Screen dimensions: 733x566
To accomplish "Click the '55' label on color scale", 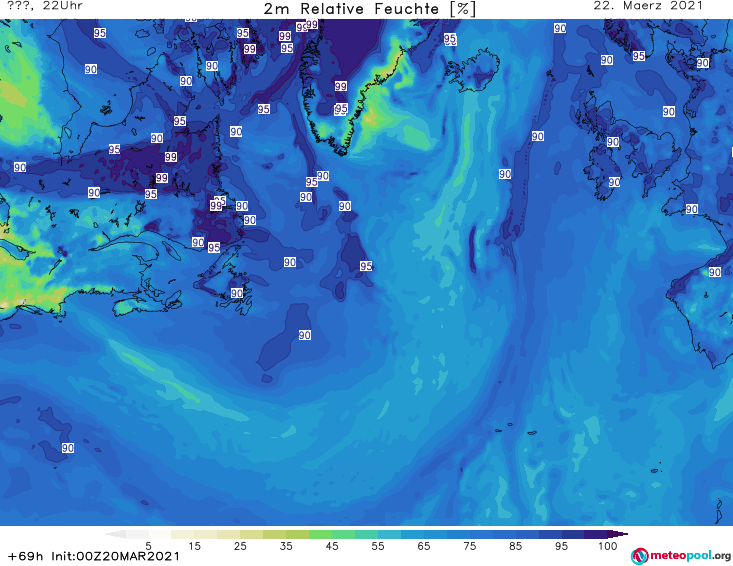I will pos(378,546).
